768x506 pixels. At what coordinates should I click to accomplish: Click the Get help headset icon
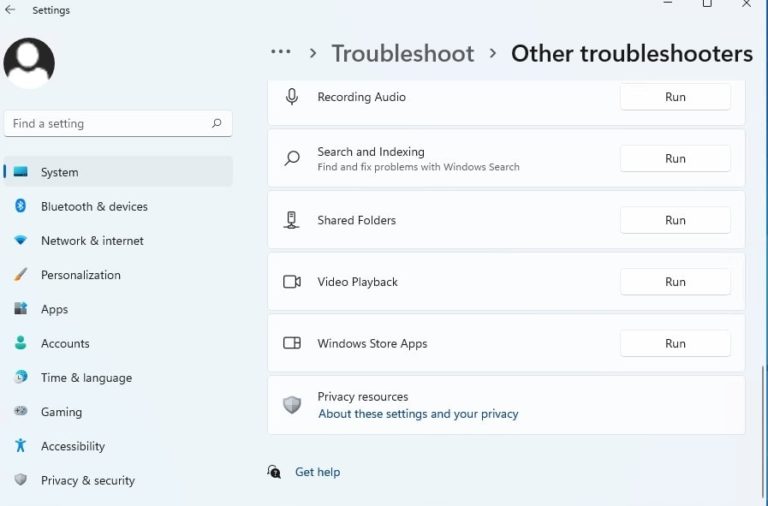click(x=274, y=472)
